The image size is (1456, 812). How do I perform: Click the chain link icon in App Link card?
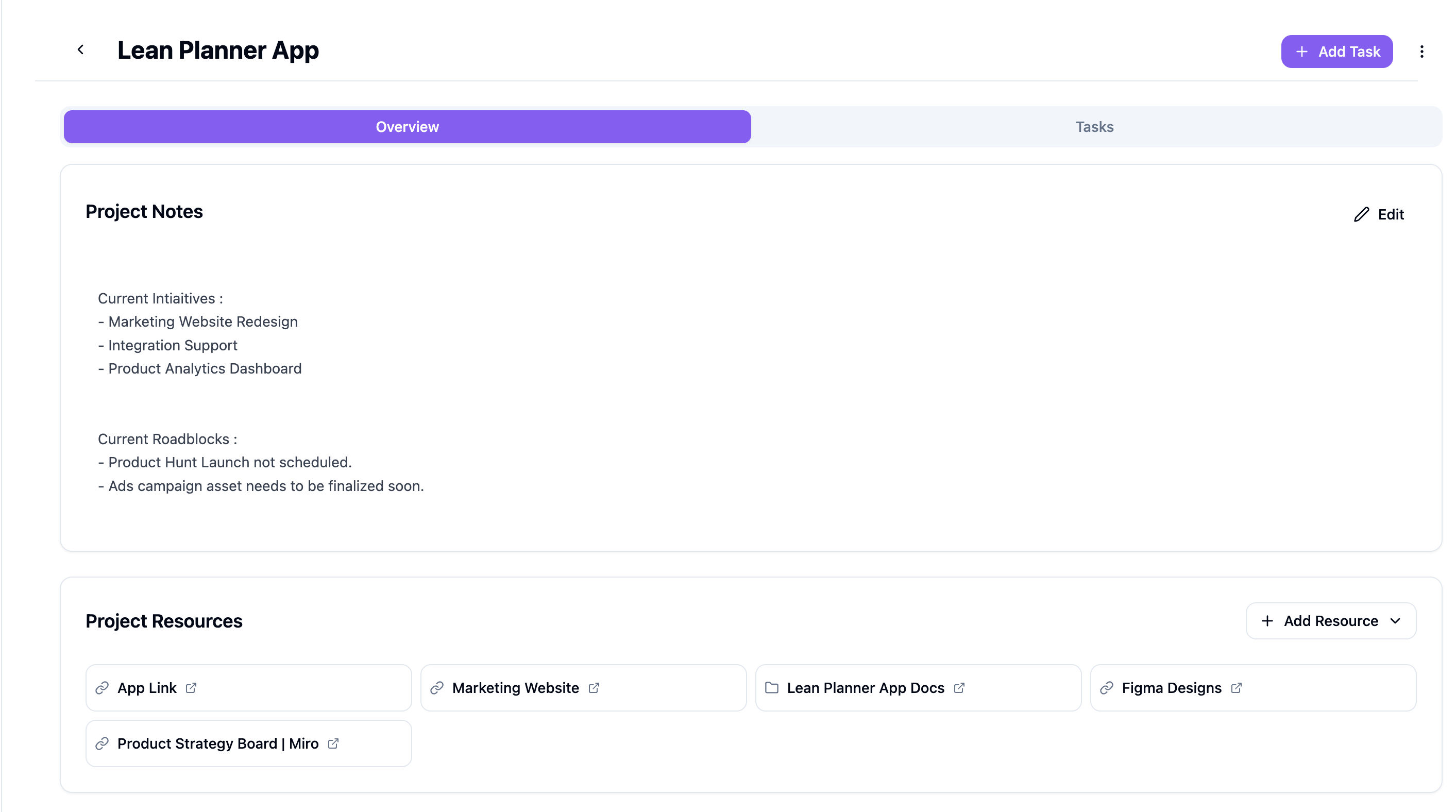point(101,688)
